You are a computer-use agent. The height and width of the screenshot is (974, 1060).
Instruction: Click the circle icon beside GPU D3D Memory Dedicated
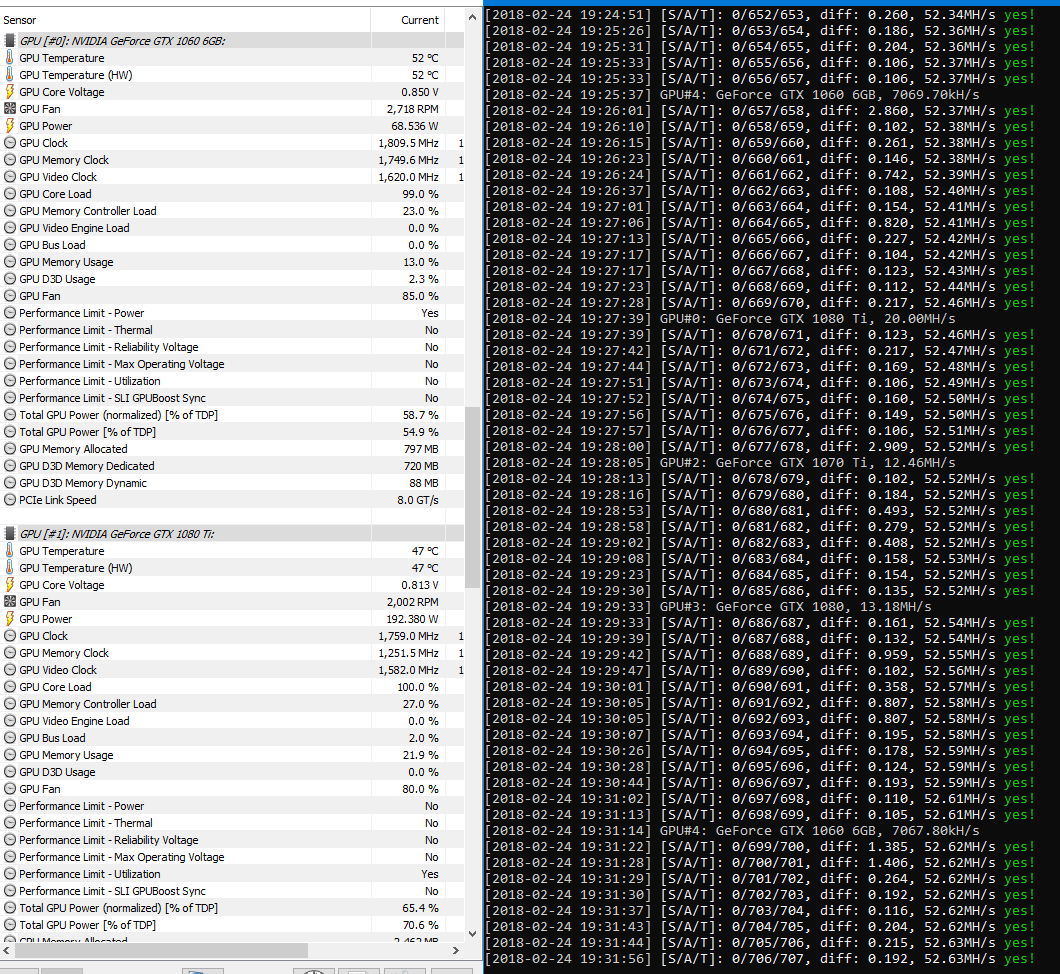9,466
